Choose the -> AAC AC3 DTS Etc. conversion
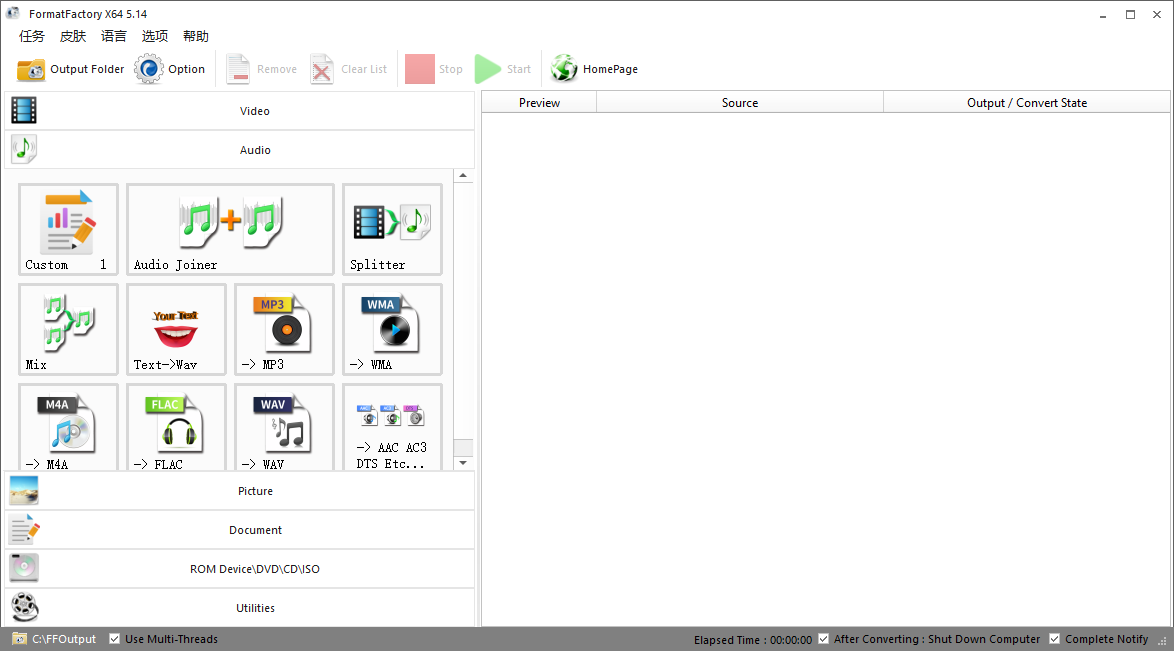This screenshot has height=651, width=1174. (x=392, y=428)
